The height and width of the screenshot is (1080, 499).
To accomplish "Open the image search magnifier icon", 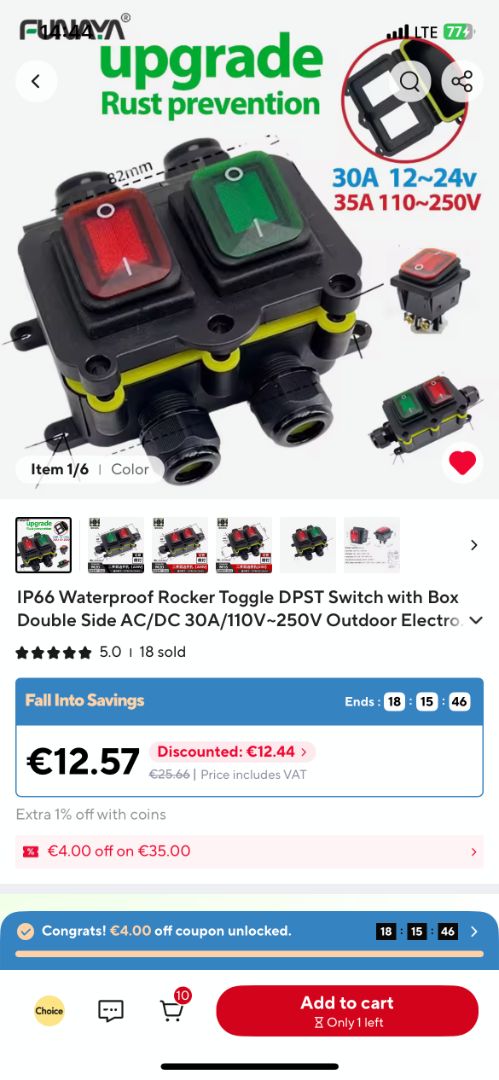I will tap(410, 81).
